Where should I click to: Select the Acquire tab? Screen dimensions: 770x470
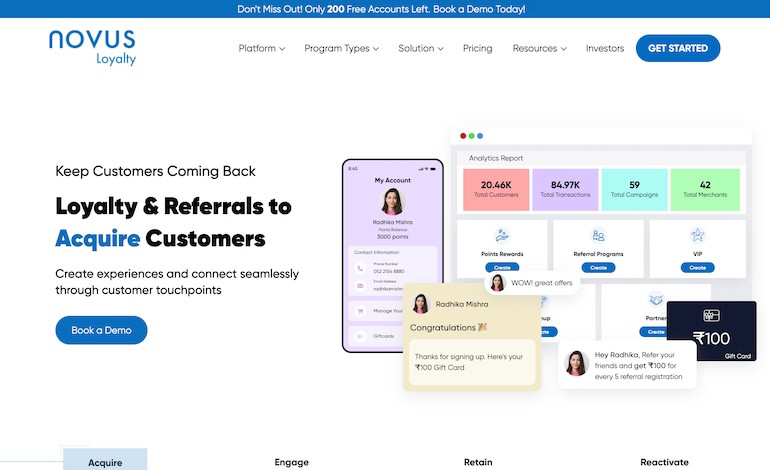[105, 461]
